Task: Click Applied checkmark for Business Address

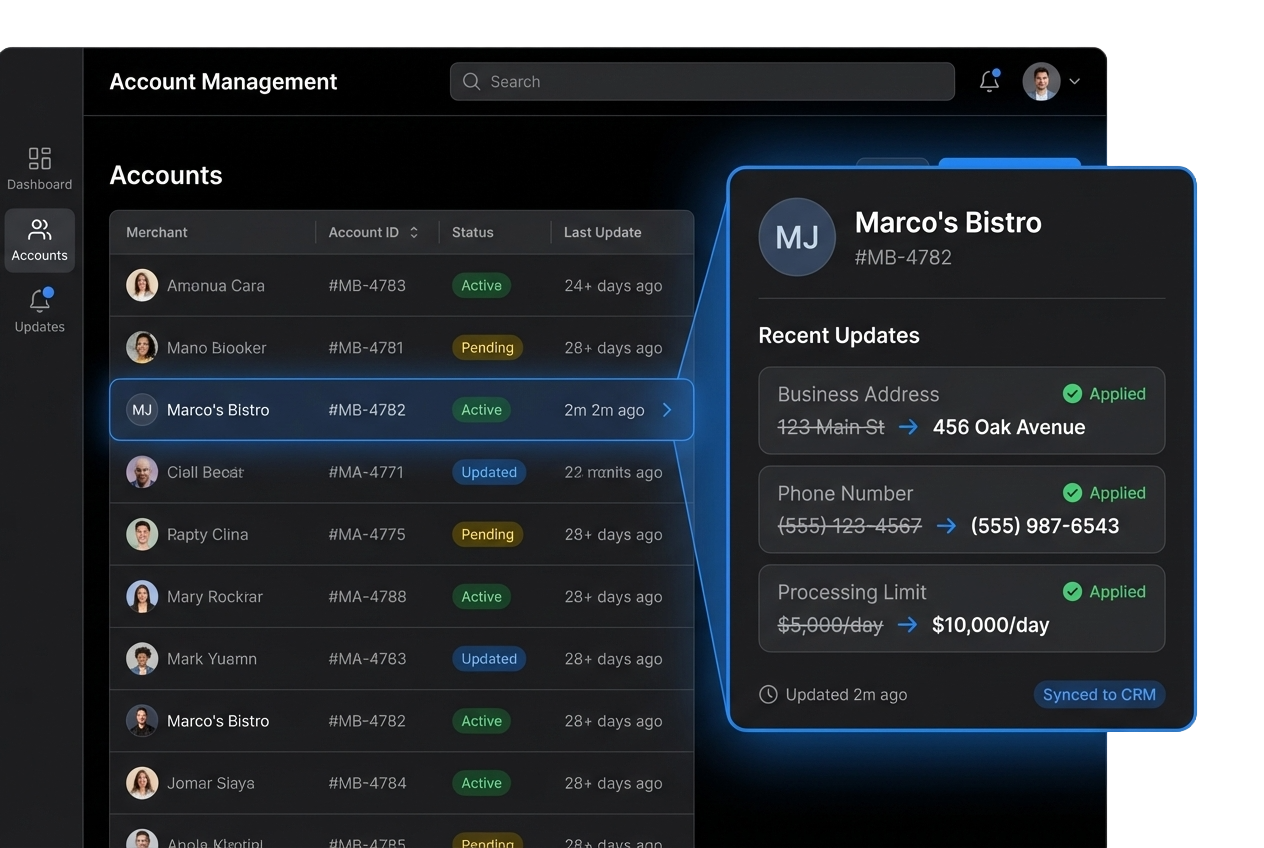Action: click(x=1072, y=394)
